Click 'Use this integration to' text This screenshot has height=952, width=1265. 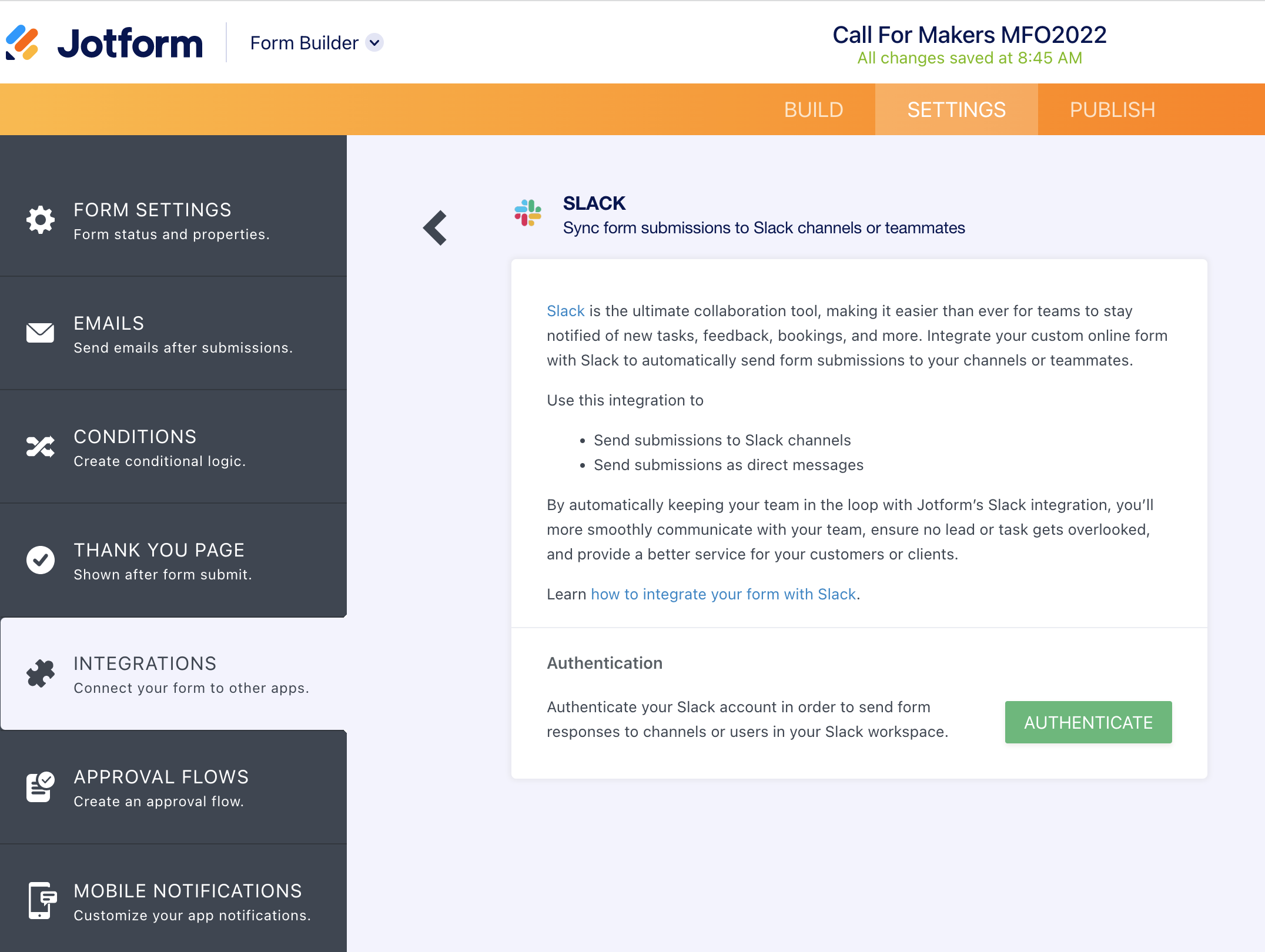(625, 400)
